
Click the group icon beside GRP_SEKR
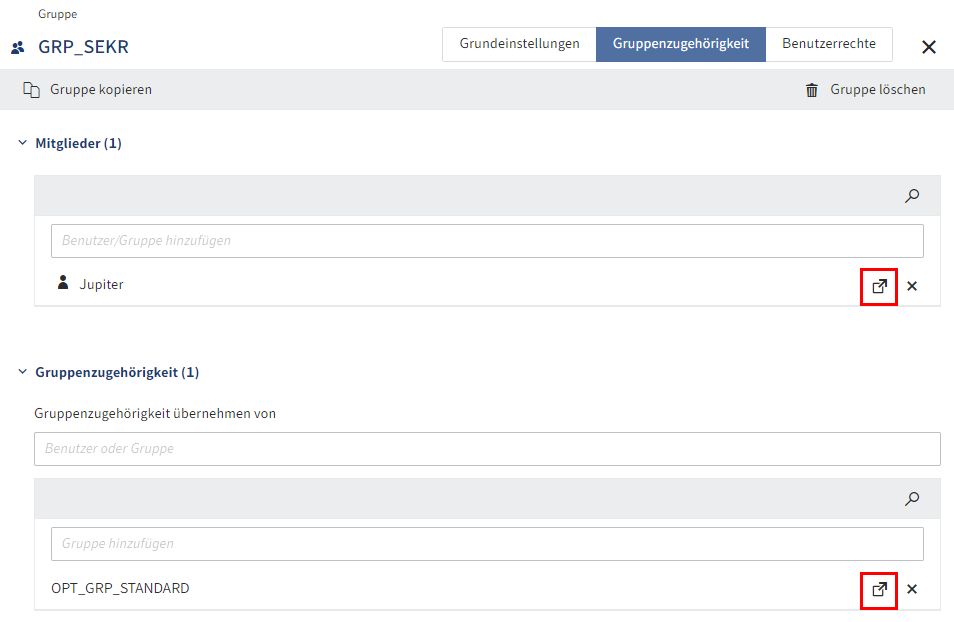[16, 46]
